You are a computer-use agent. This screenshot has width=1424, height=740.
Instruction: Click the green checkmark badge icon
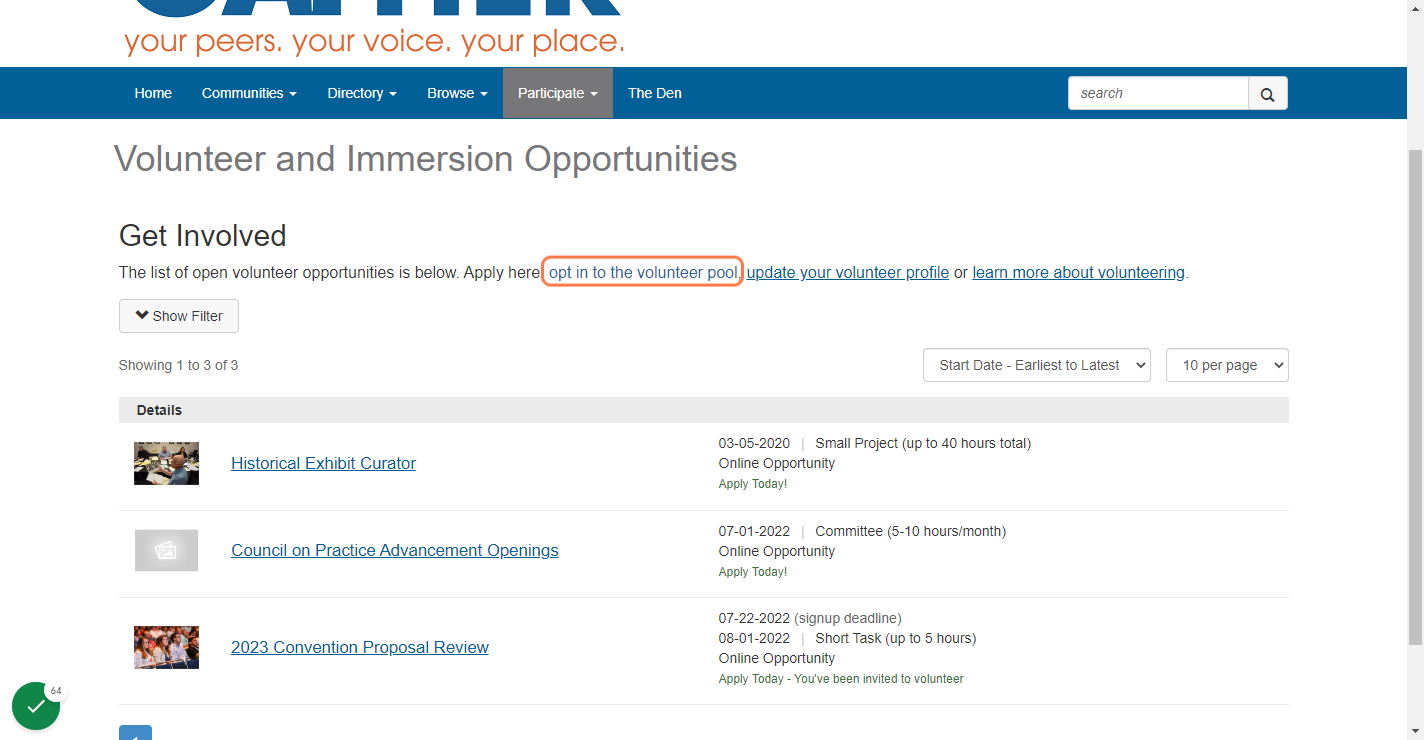36,706
